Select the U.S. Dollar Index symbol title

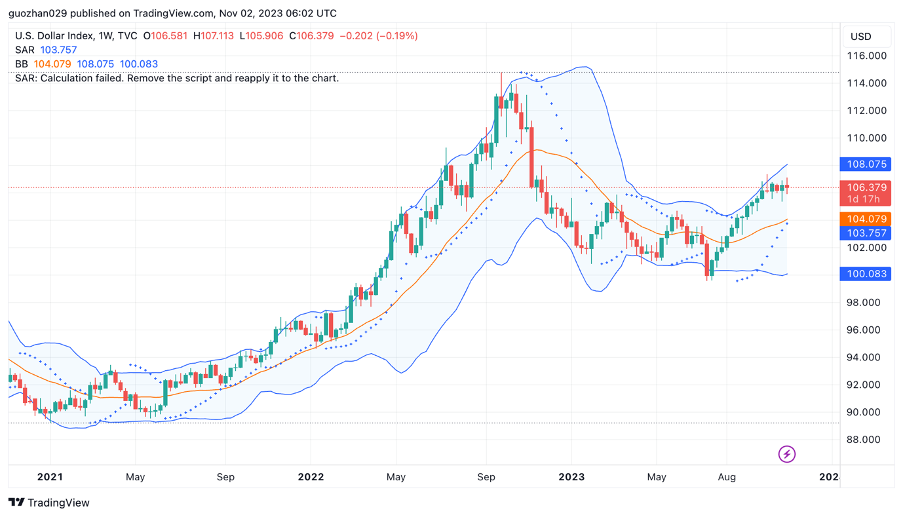coord(62,36)
